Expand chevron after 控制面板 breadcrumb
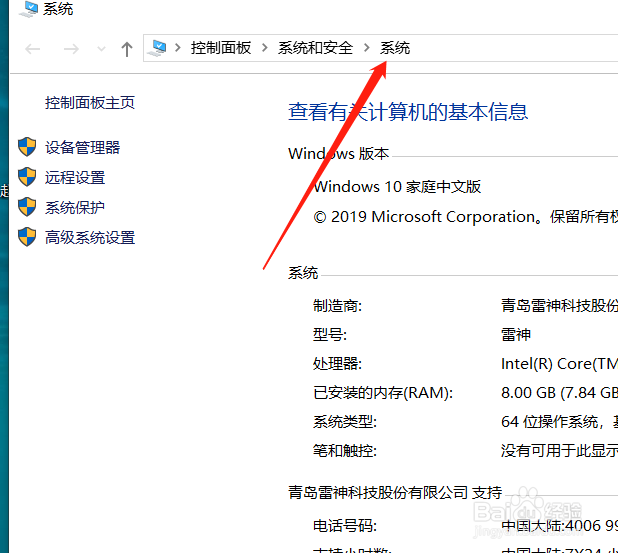The width and height of the screenshot is (618, 553). point(264,48)
